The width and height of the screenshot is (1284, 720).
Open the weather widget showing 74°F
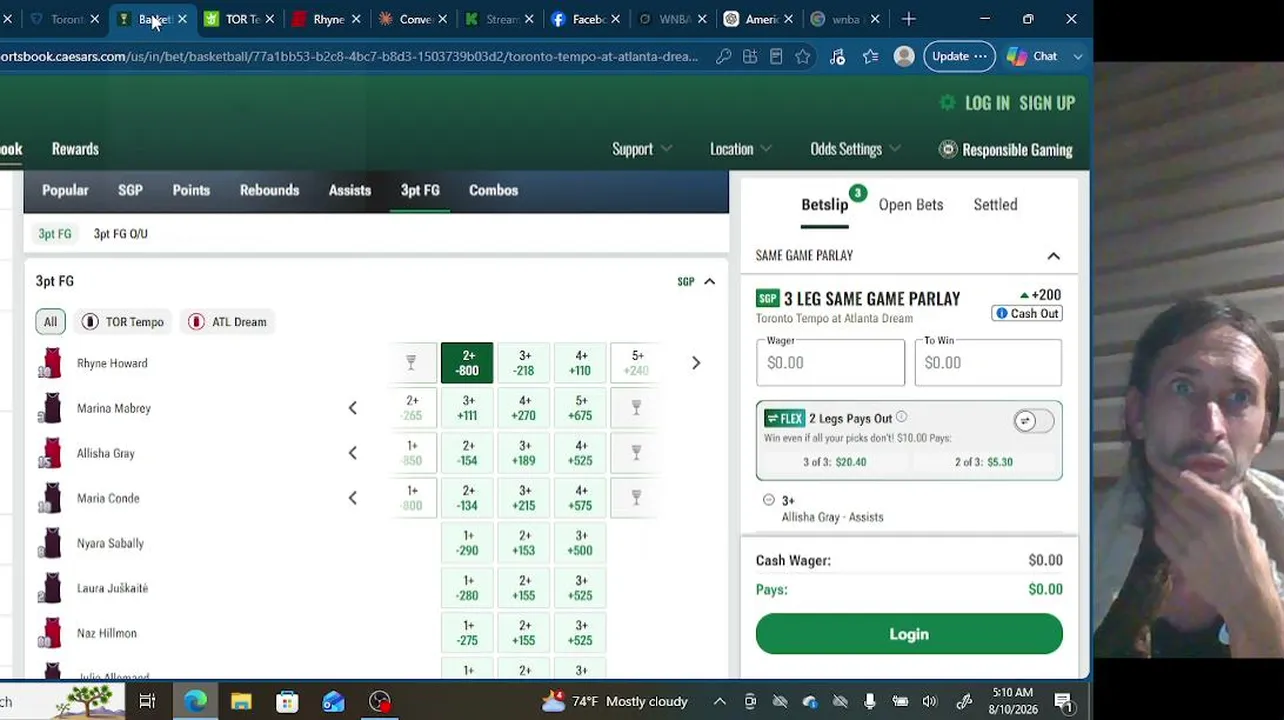point(614,702)
